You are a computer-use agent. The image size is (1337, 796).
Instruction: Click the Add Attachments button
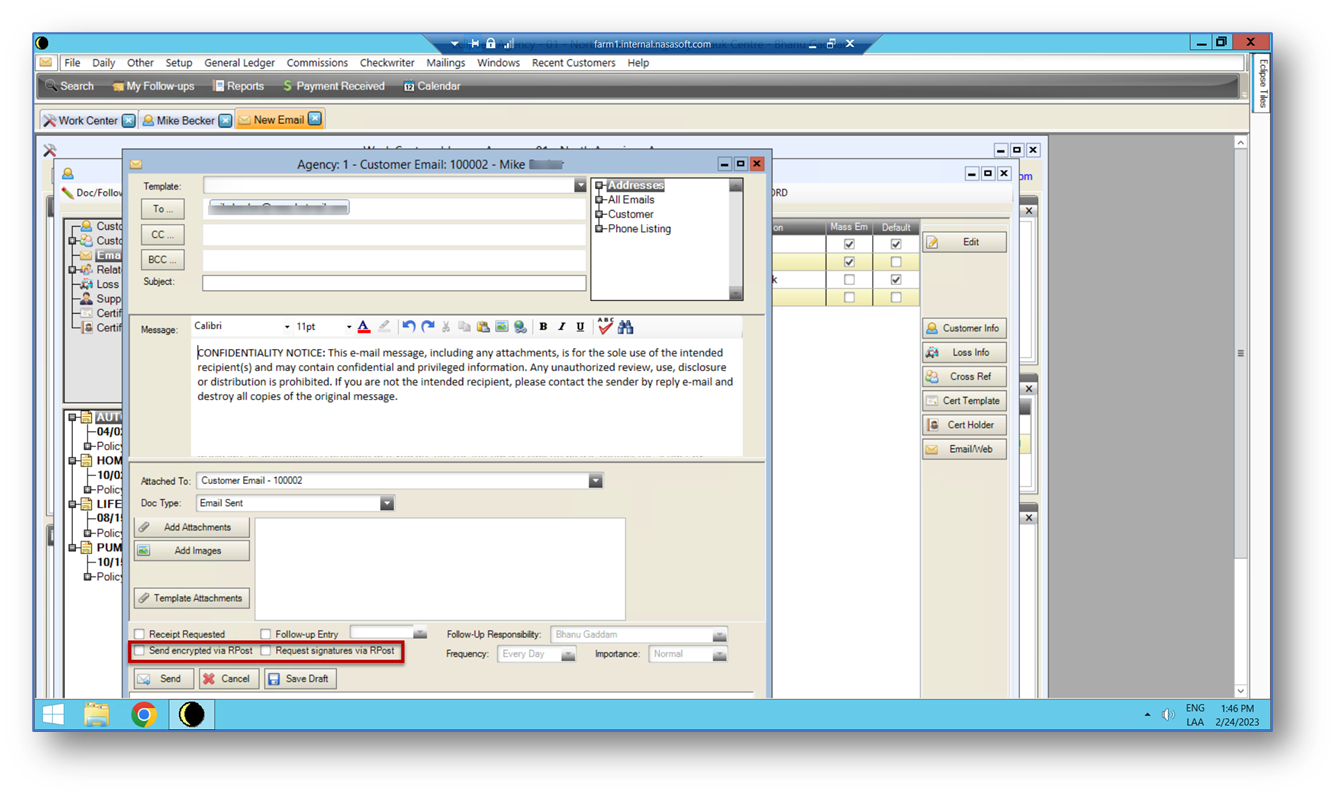pos(192,527)
